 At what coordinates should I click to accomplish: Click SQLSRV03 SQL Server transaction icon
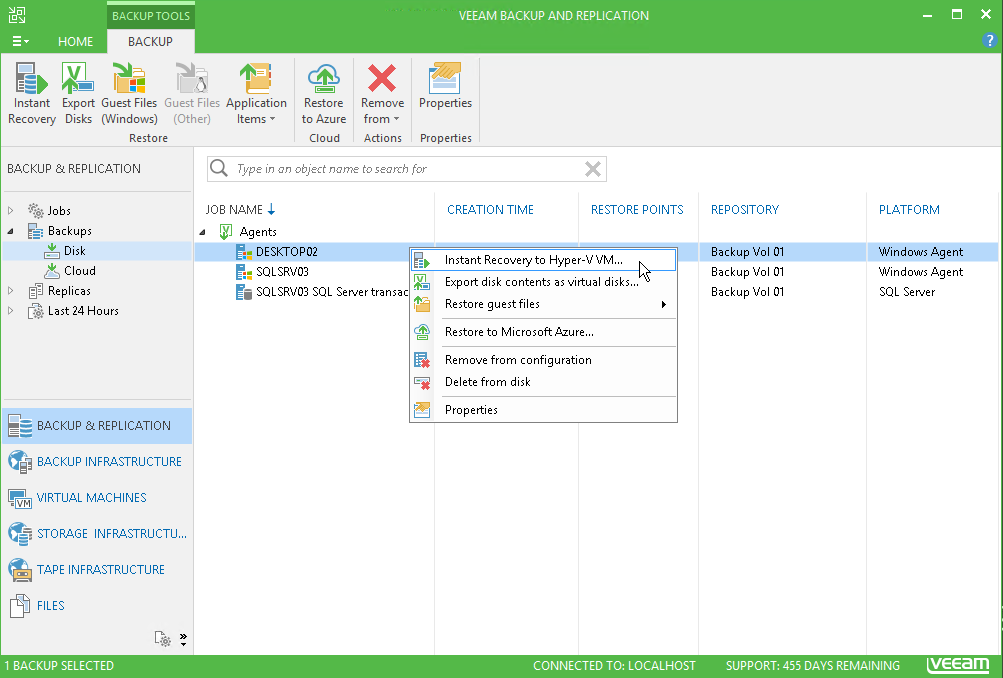pyautogui.click(x=244, y=292)
